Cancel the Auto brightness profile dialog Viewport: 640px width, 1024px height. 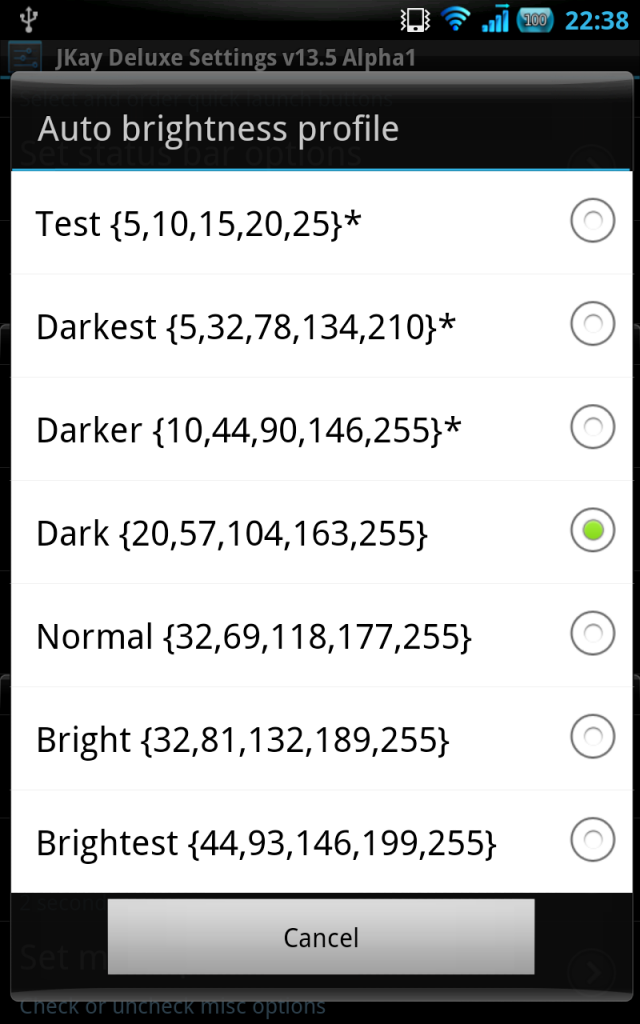321,936
